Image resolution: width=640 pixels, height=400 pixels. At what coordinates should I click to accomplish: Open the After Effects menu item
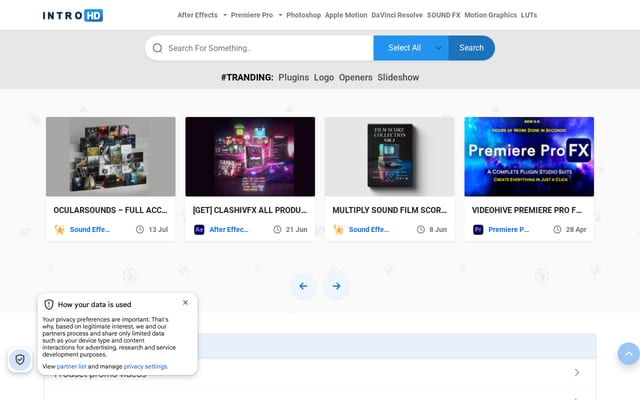tap(197, 15)
